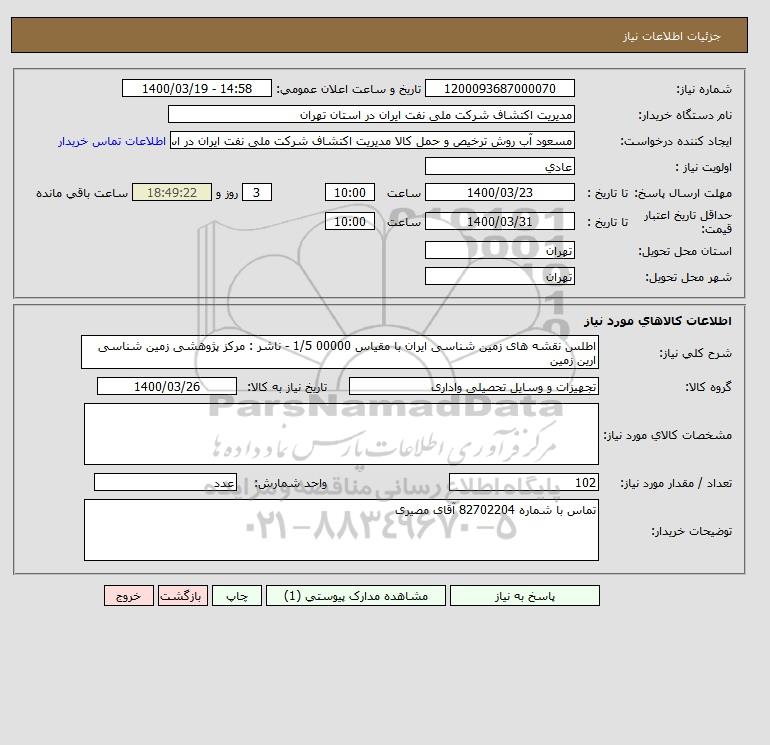Click the buyer organization name field
Image resolution: width=770 pixels, height=745 pixels.
[371, 114]
